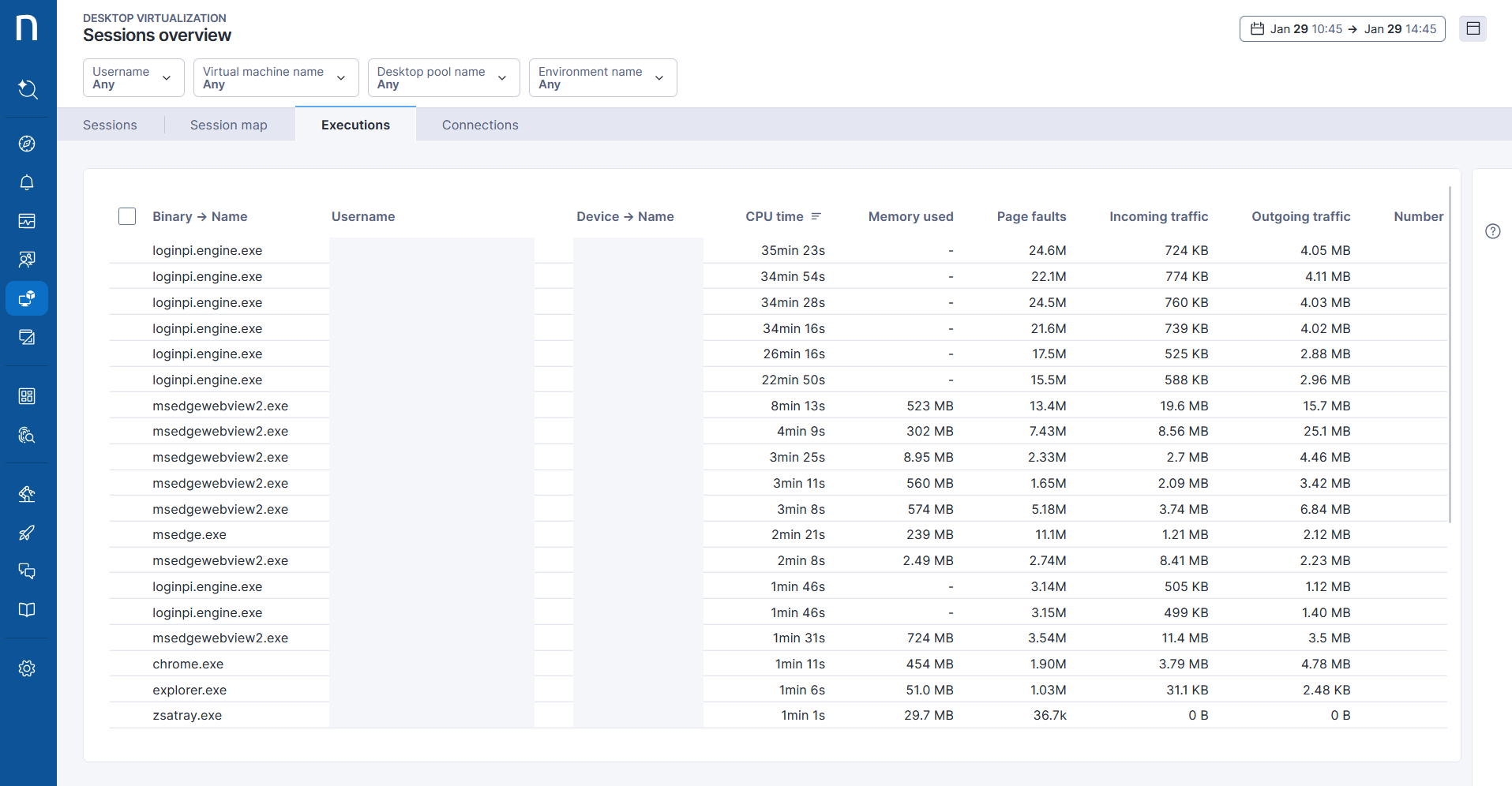The width and height of the screenshot is (1512, 786).
Task: Click the split-layout icon at top right
Action: tap(1473, 28)
